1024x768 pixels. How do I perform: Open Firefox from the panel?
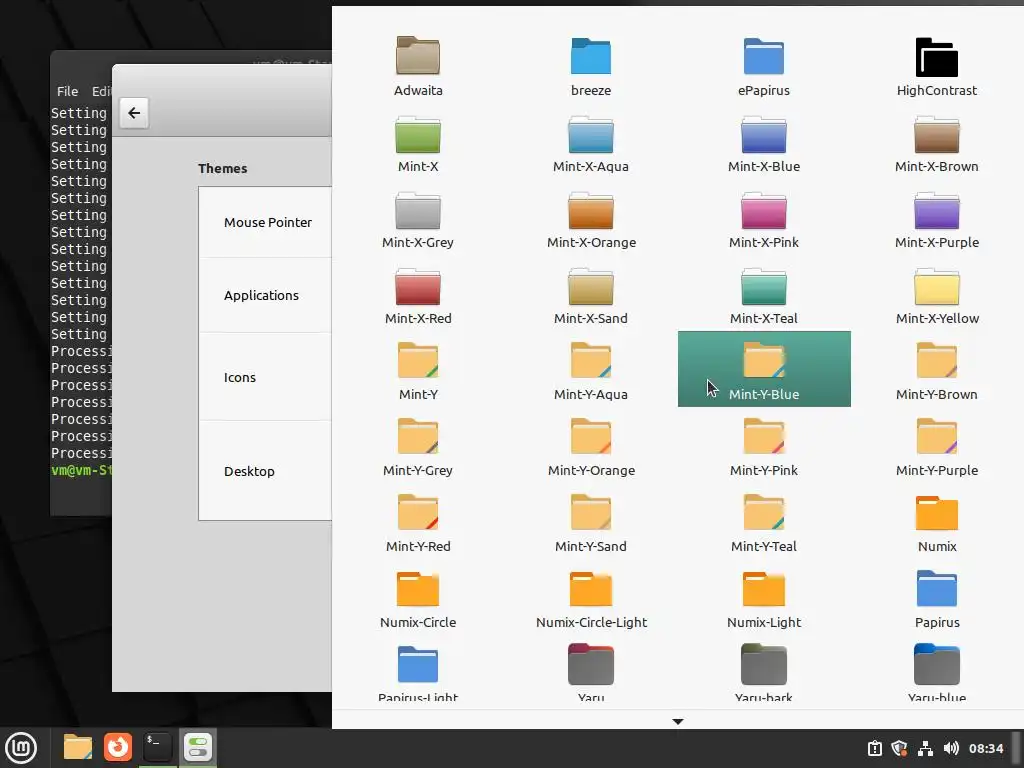[118, 748]
